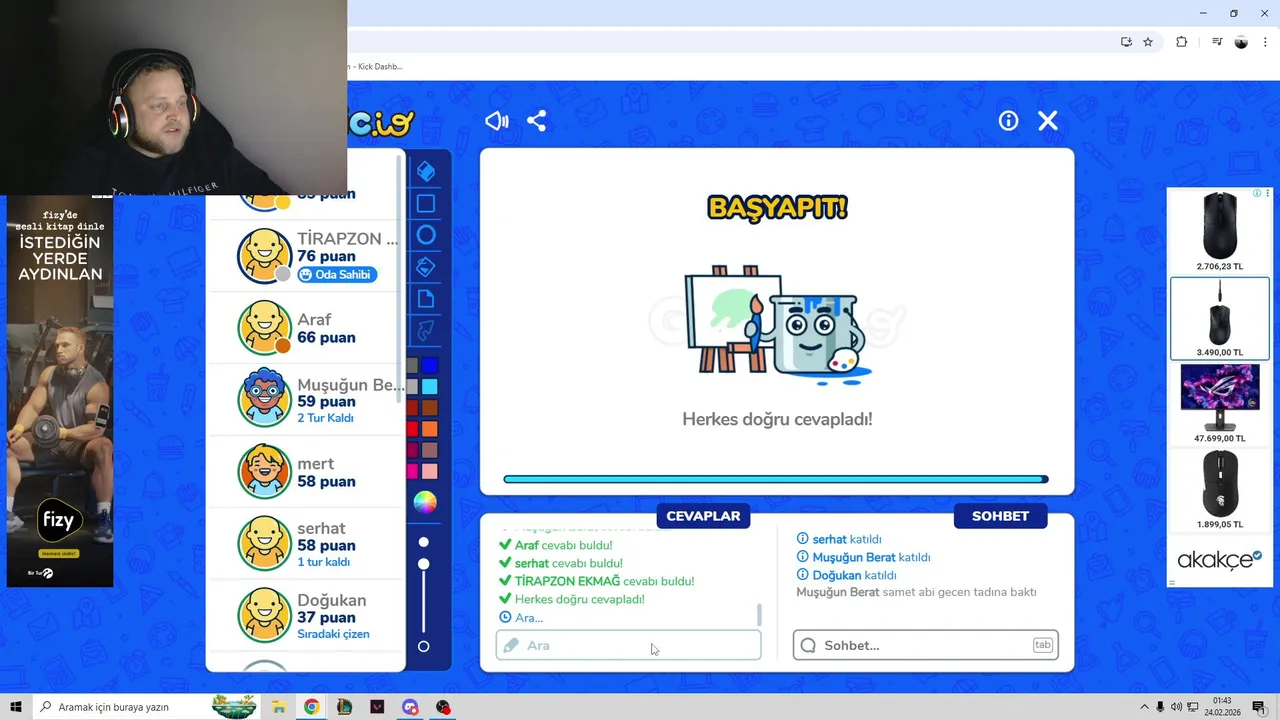Click 'TİRAPZON EKMAĞ cevabı buldu!' message
The image size is (1280, 720).
tap(604, 581)
